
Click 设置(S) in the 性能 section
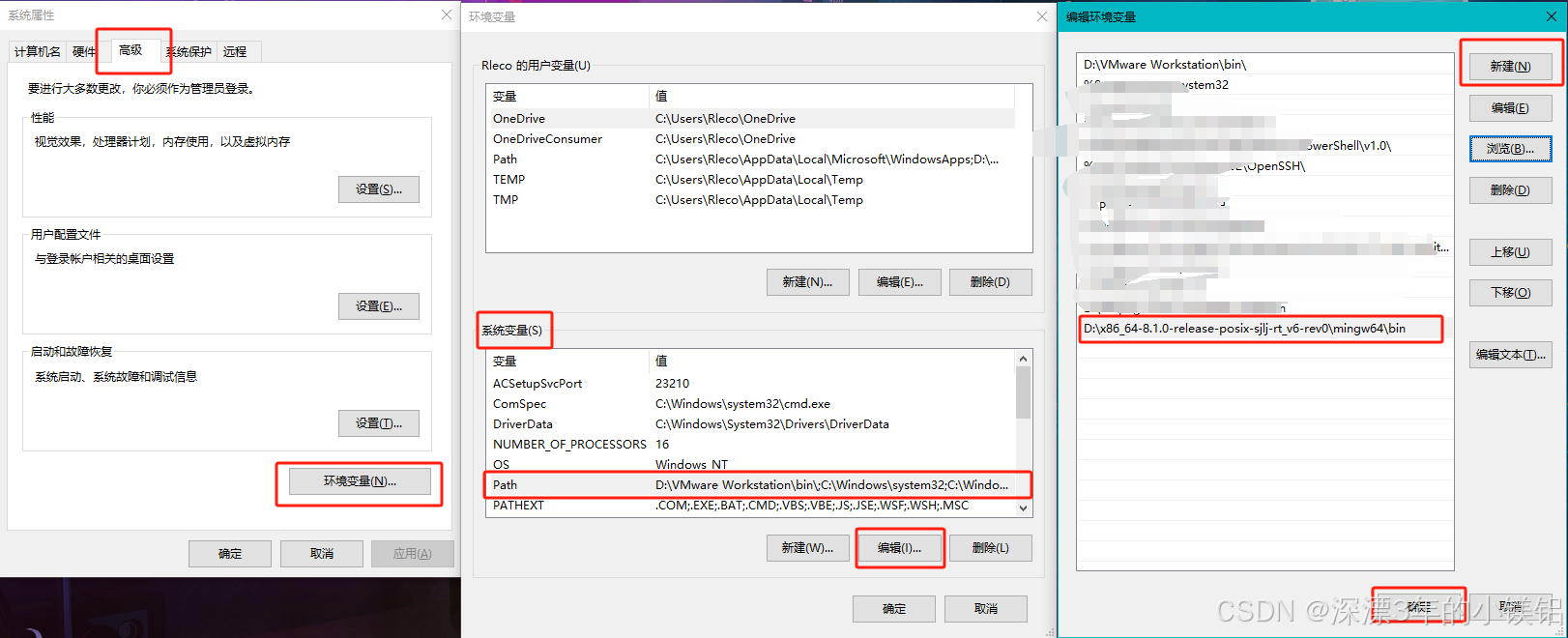click(379, 189)
